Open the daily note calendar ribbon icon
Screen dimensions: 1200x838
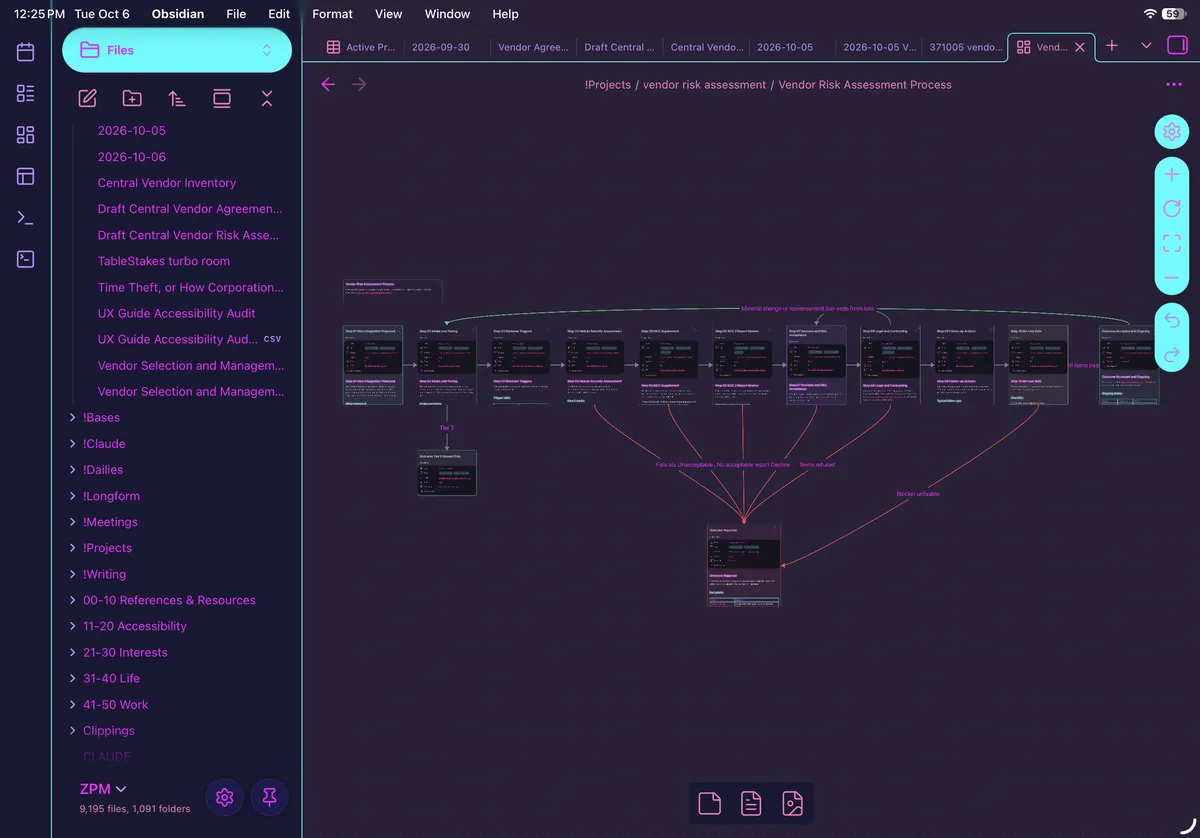[x=26, y=52]
